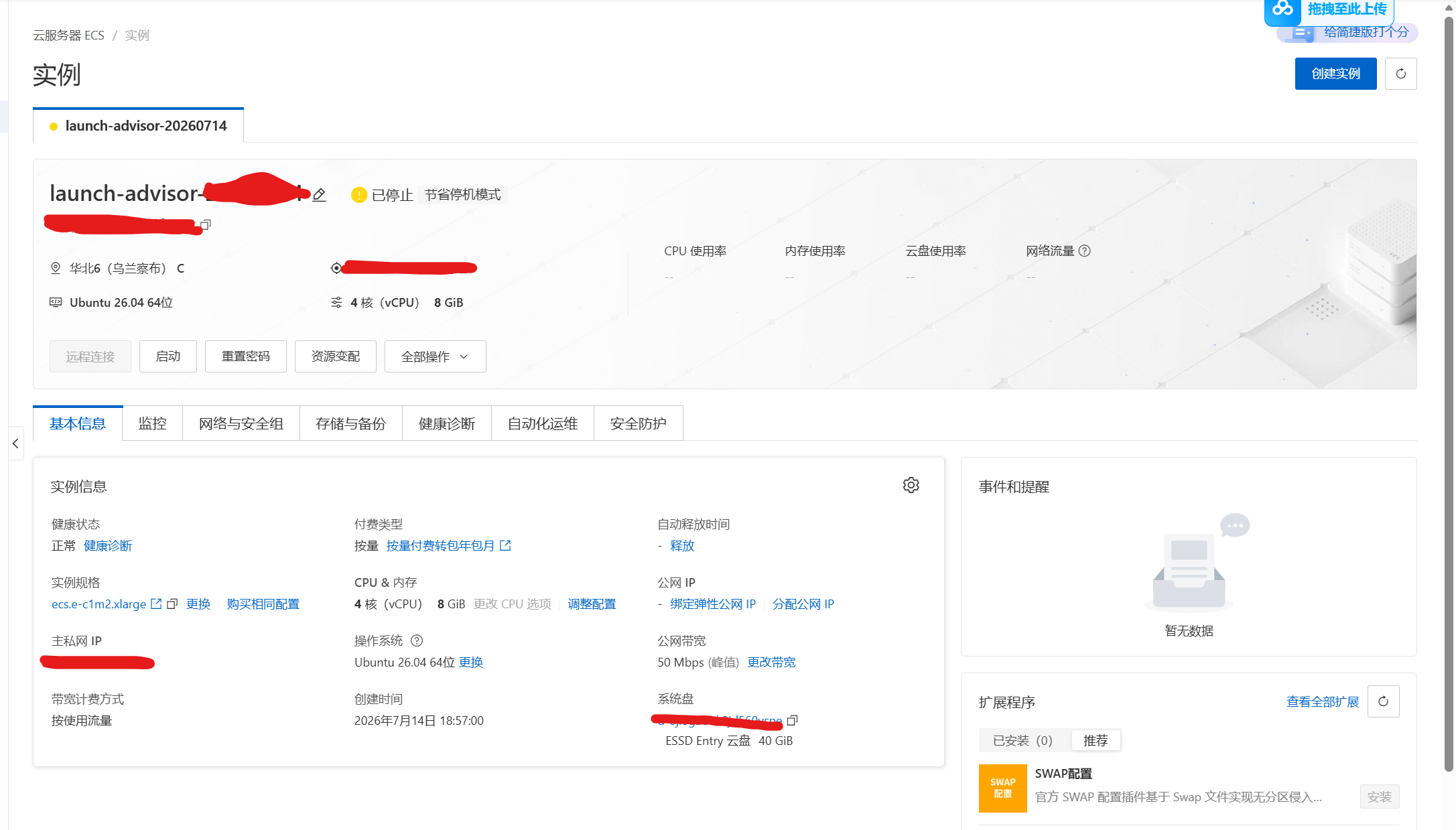Copy the system disk ID with copy icon

pos(793,720)
